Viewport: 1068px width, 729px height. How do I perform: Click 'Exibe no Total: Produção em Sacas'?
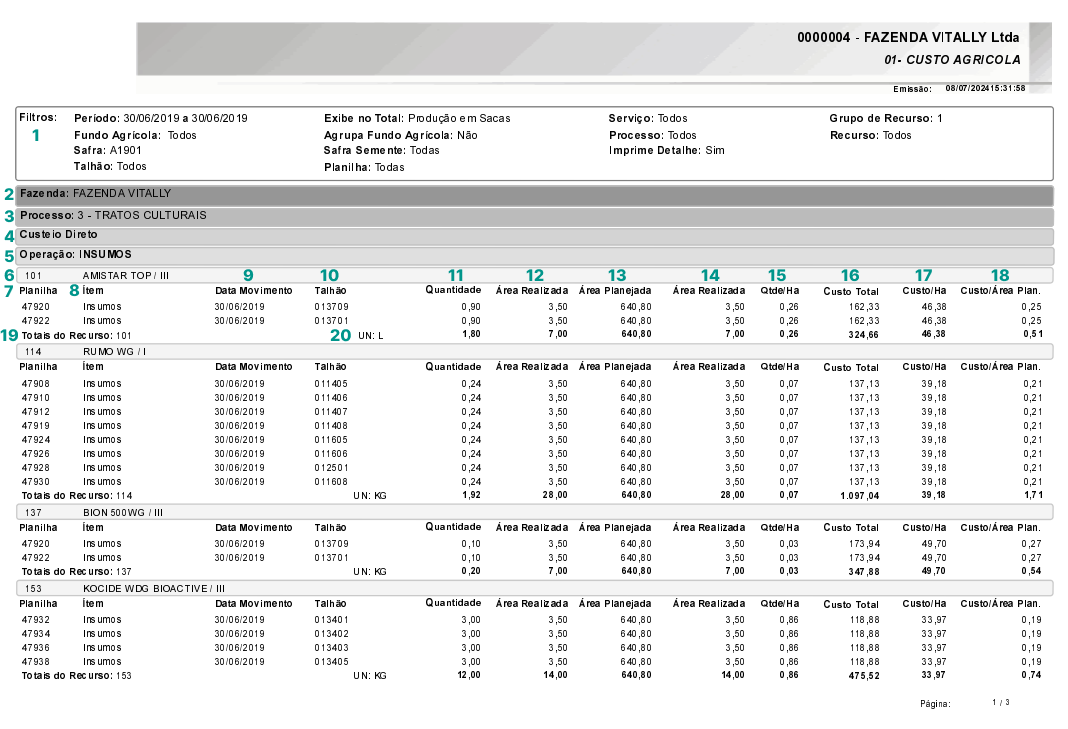pos(417,119)
